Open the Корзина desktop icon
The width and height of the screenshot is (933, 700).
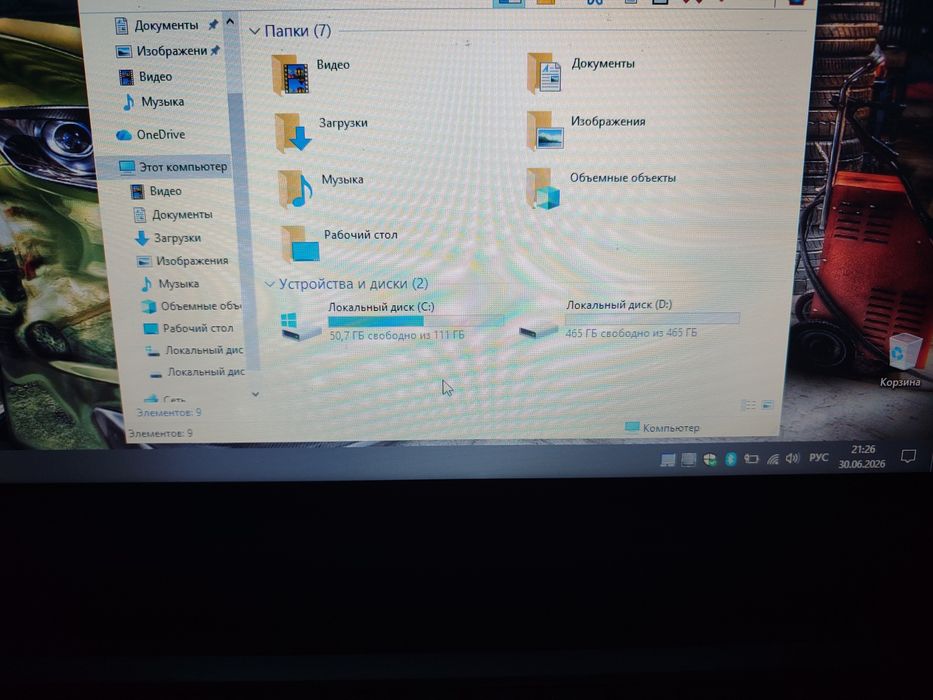[902, 360]
